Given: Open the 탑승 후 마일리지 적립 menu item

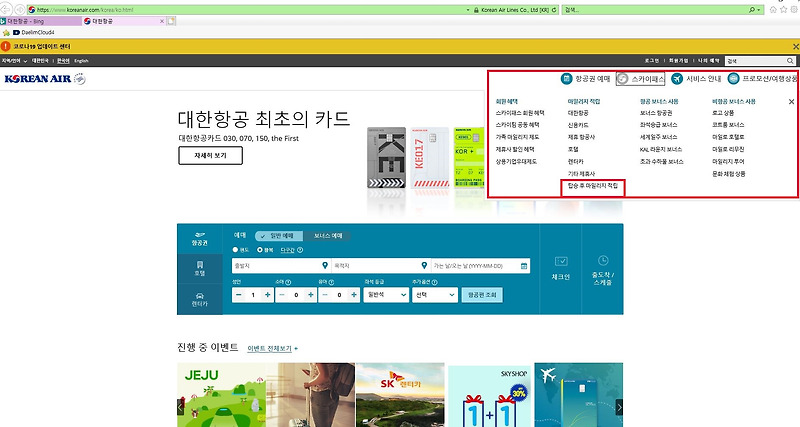Looking at the screenshot, I should click(592, 186).
